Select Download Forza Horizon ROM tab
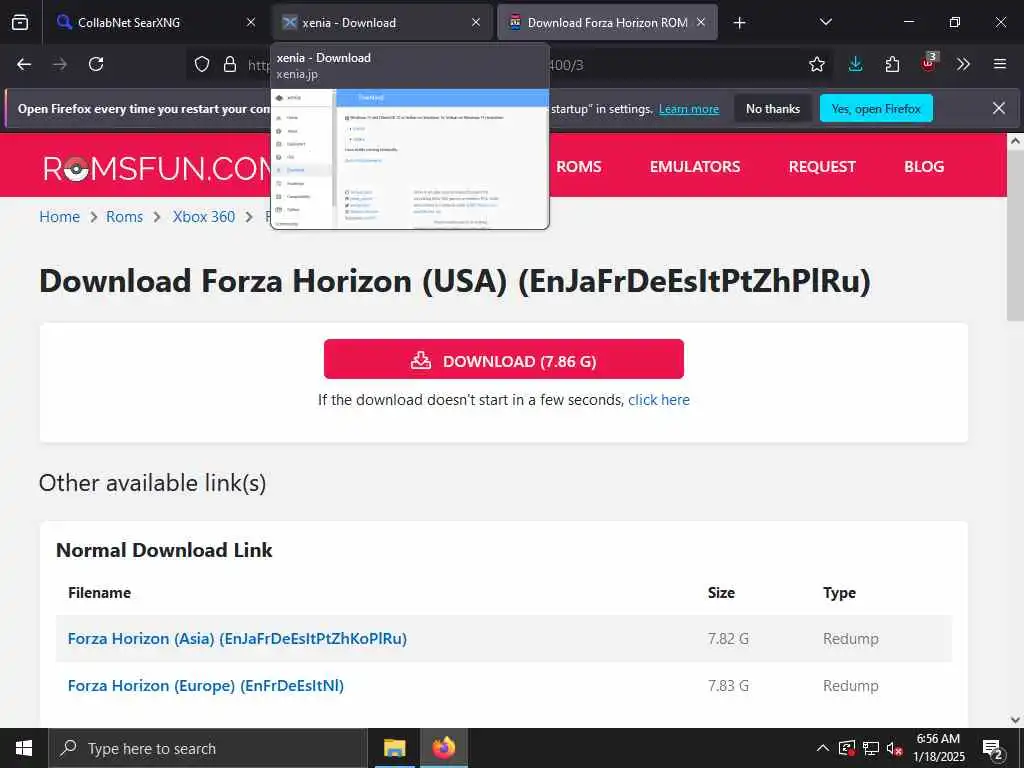Image resolution: width=1024 pixels, height=768 pixels. [607, 22]
